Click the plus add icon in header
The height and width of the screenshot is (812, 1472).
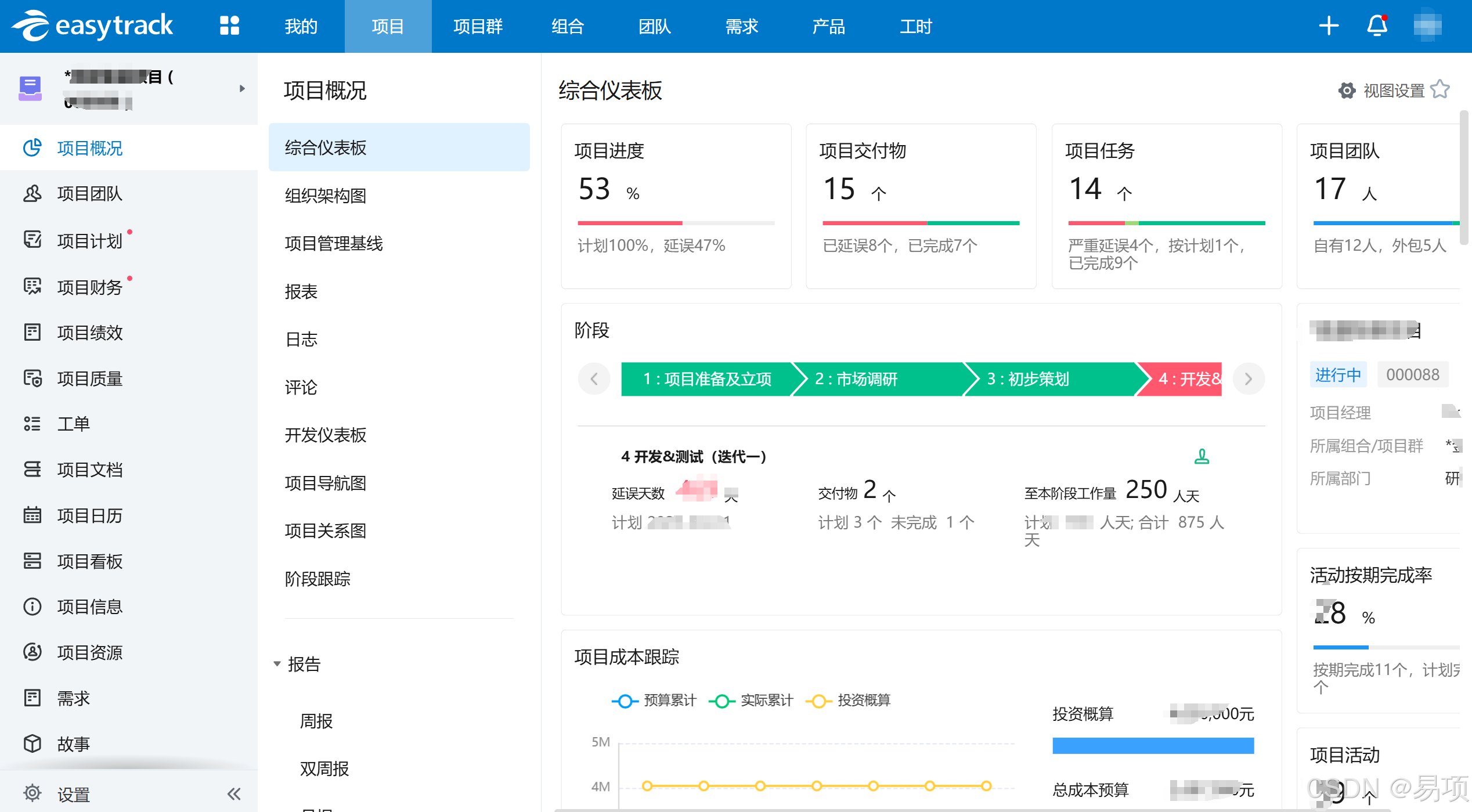[x=1329, y=26]
